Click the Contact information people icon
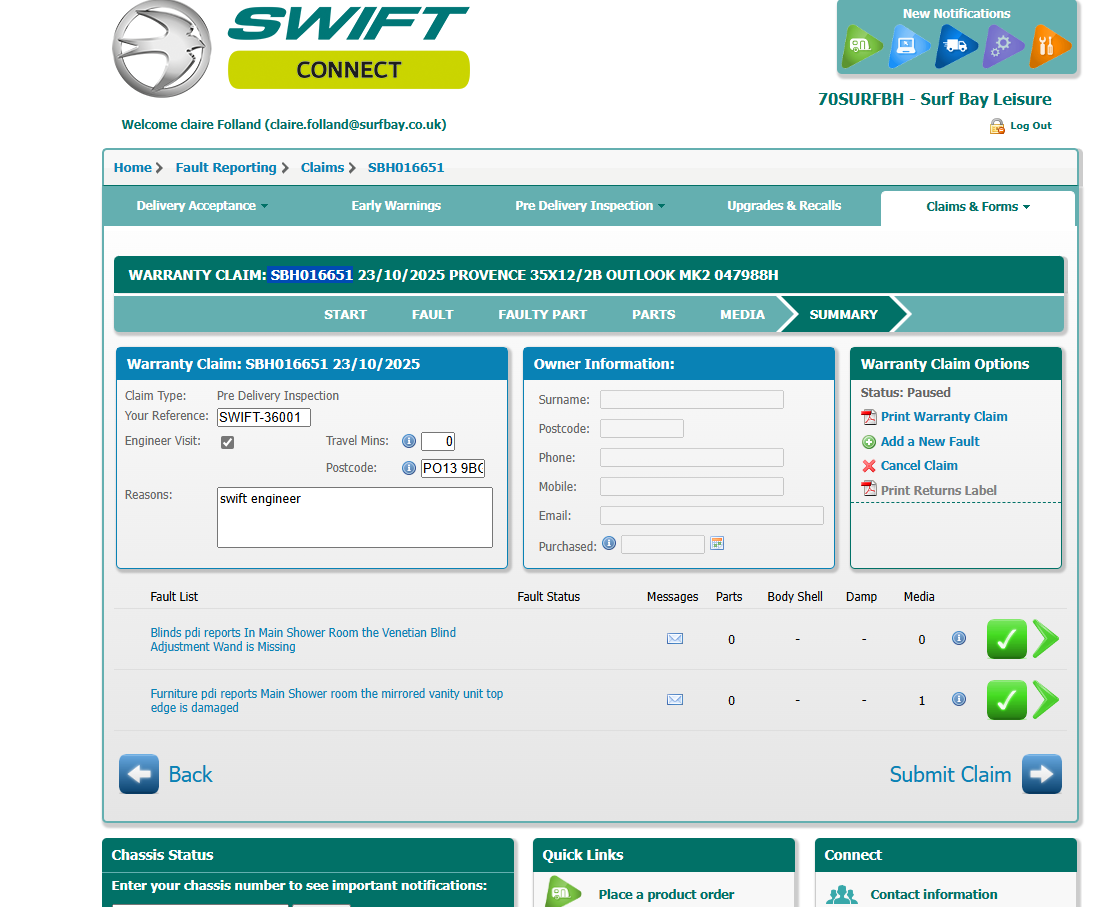Image resolution: width=1120 pixels, height=907 pixels. (x=842, y=895)
